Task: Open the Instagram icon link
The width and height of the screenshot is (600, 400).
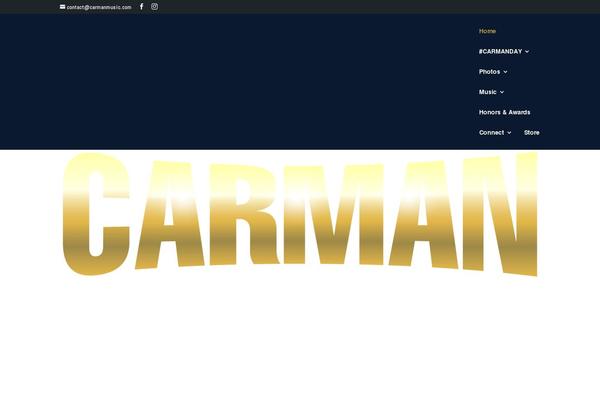Action: click(x=154, y=7)
